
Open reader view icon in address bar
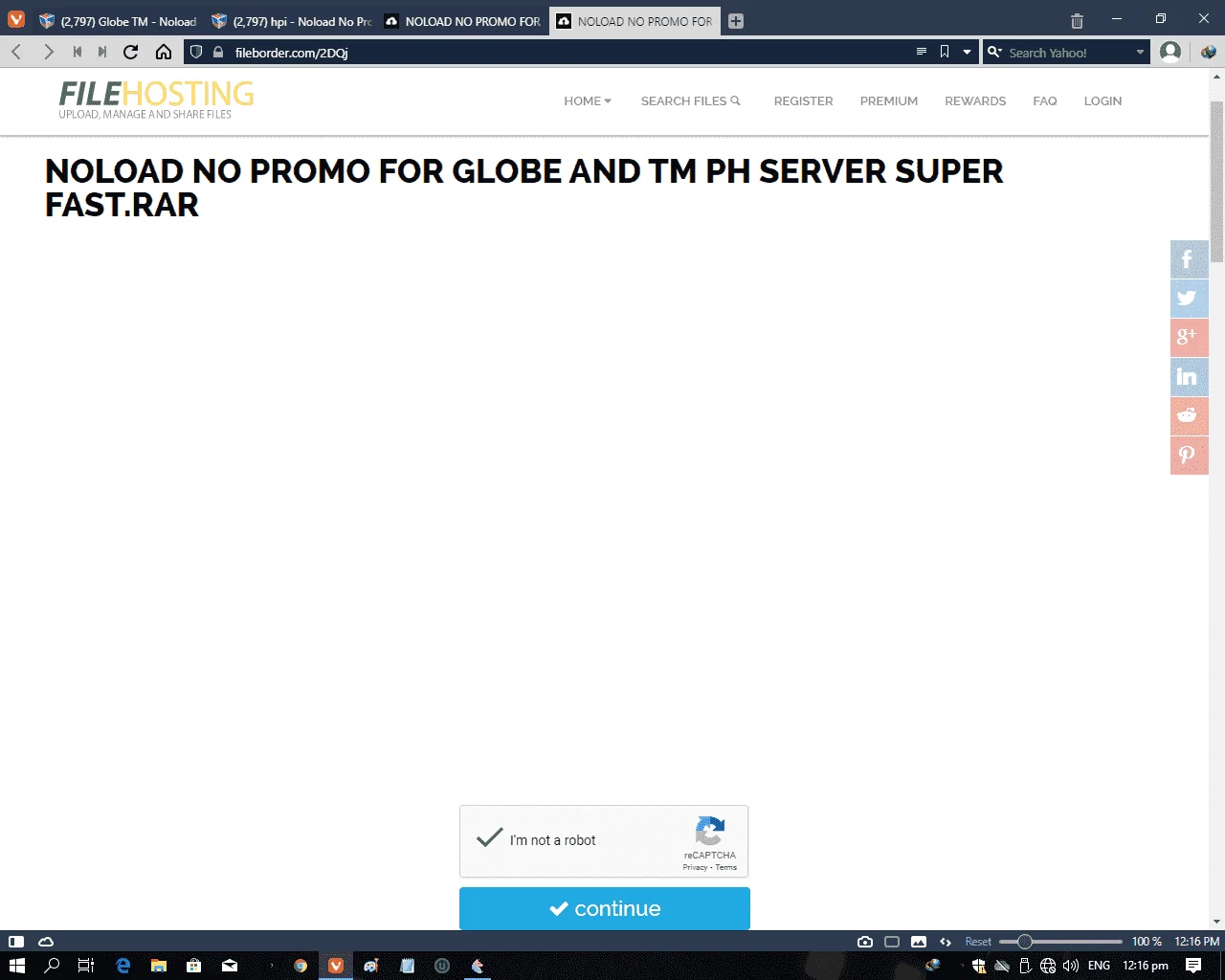(922, 52)
